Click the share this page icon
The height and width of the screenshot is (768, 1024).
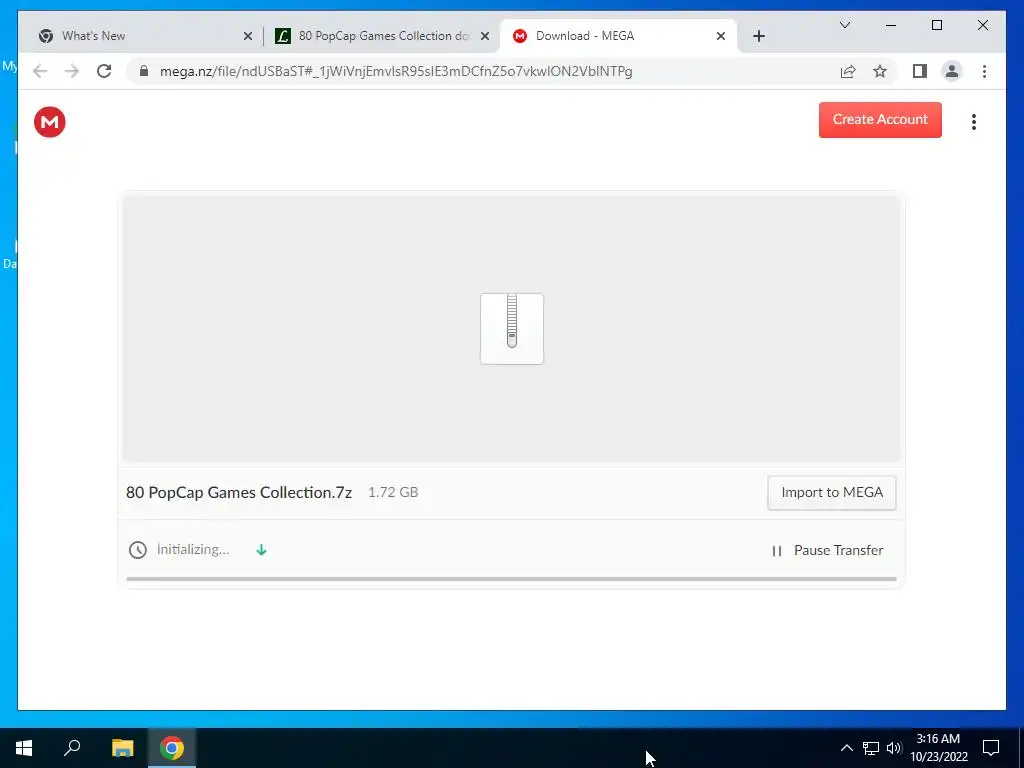[848, 71]
